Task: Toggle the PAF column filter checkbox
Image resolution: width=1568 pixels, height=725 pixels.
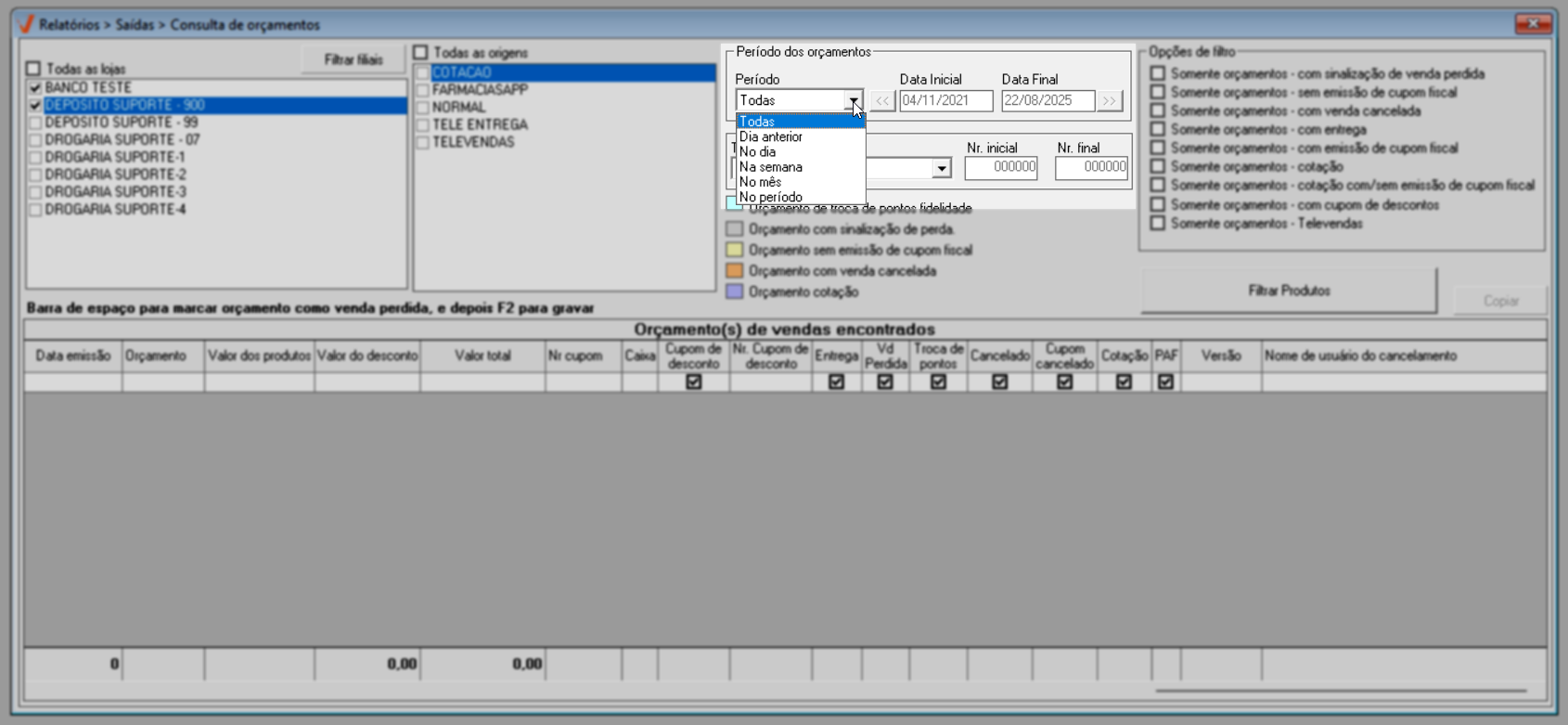Action: coord(1165,382)
